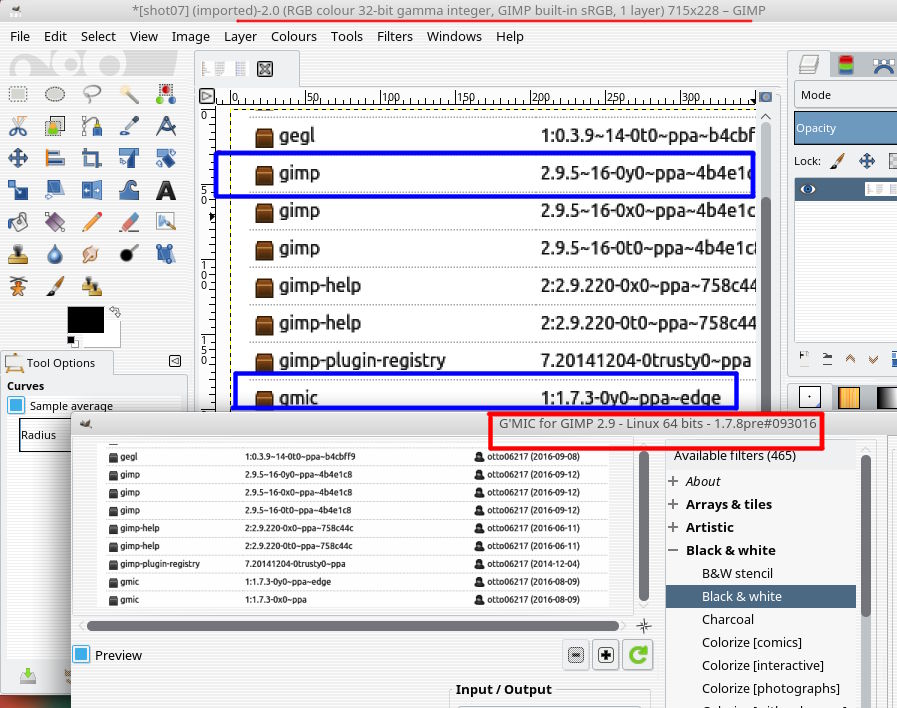Select the Paths tool
897x708 pixels.
(x=92, y=126)
